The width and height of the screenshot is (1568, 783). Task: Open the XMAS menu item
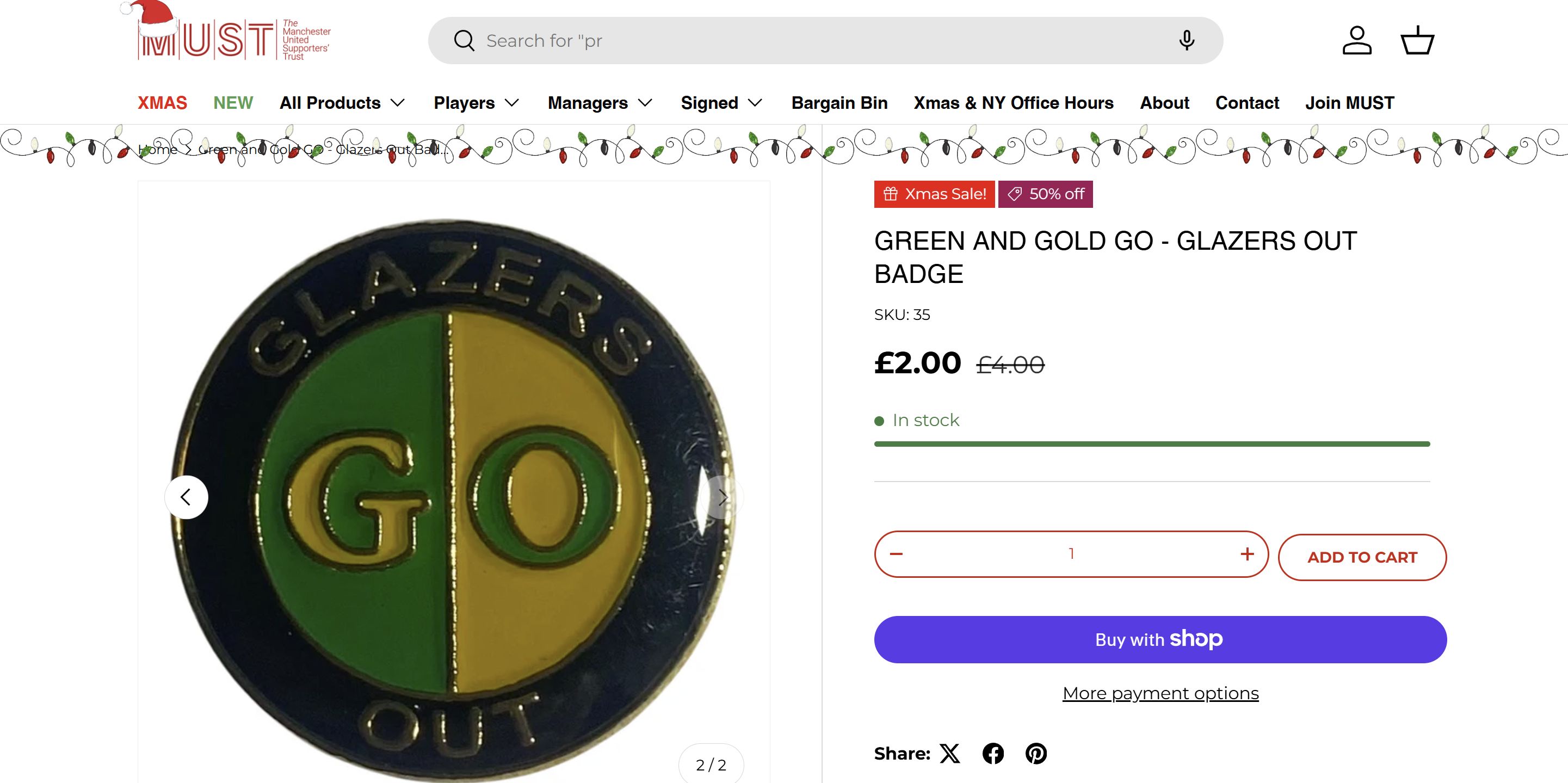(162, 103)
